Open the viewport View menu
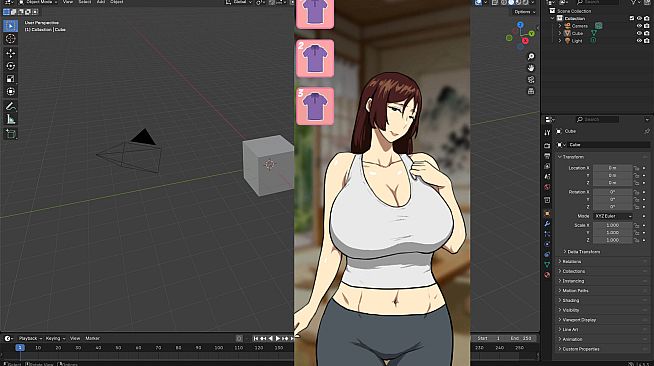The width and height of the screenshot is (654, 366). [68, 2]
